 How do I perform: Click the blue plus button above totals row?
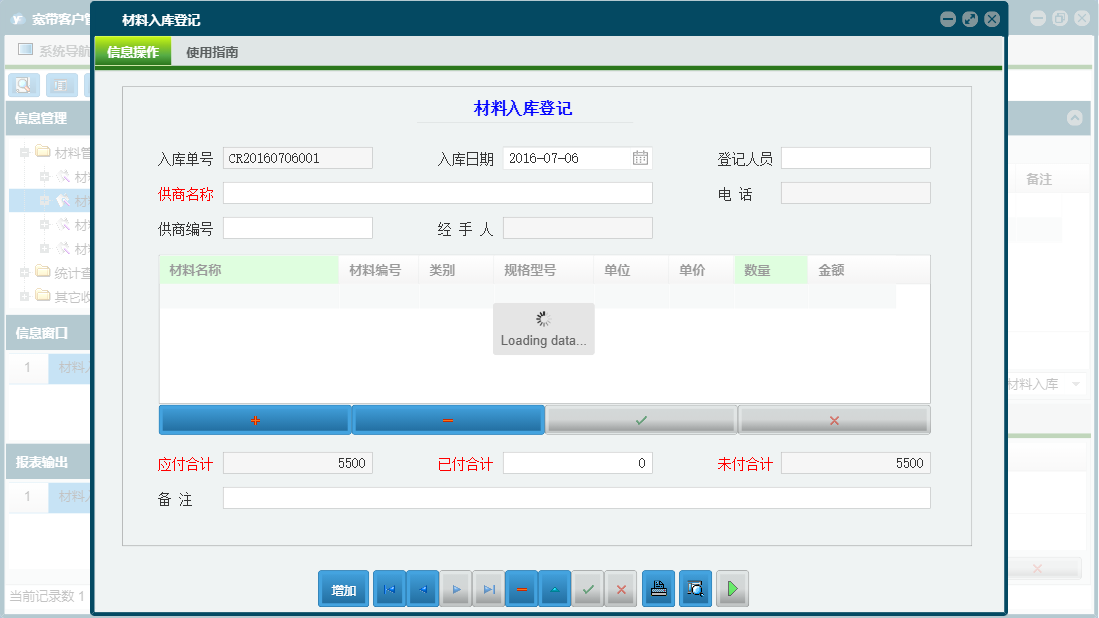pyautogui.click(x=254, y=419)
